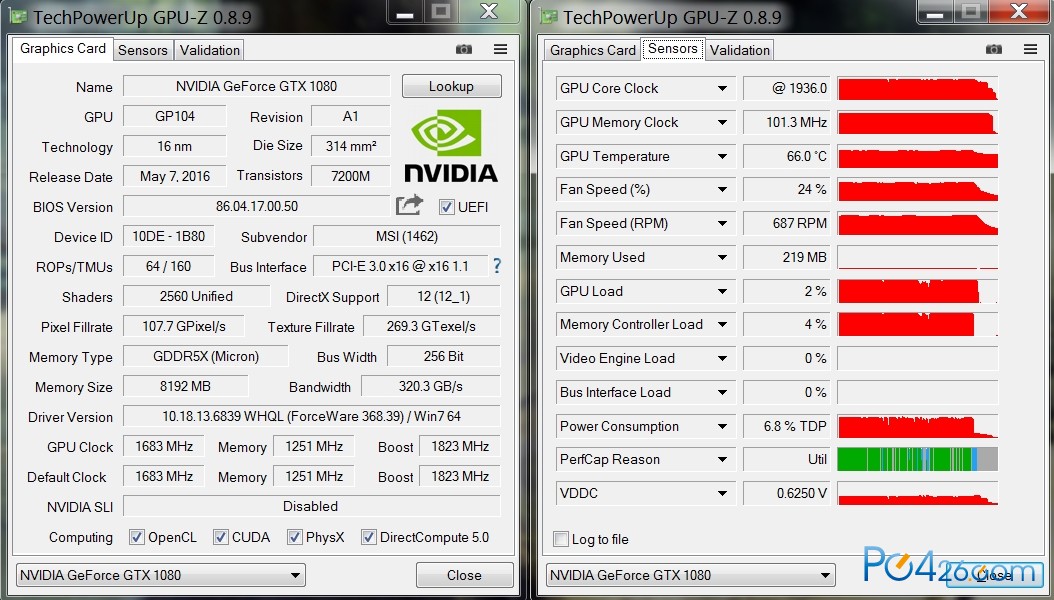Click the camera icon in Sensors window
The image size is (1054, 600).
click(994, 49)
